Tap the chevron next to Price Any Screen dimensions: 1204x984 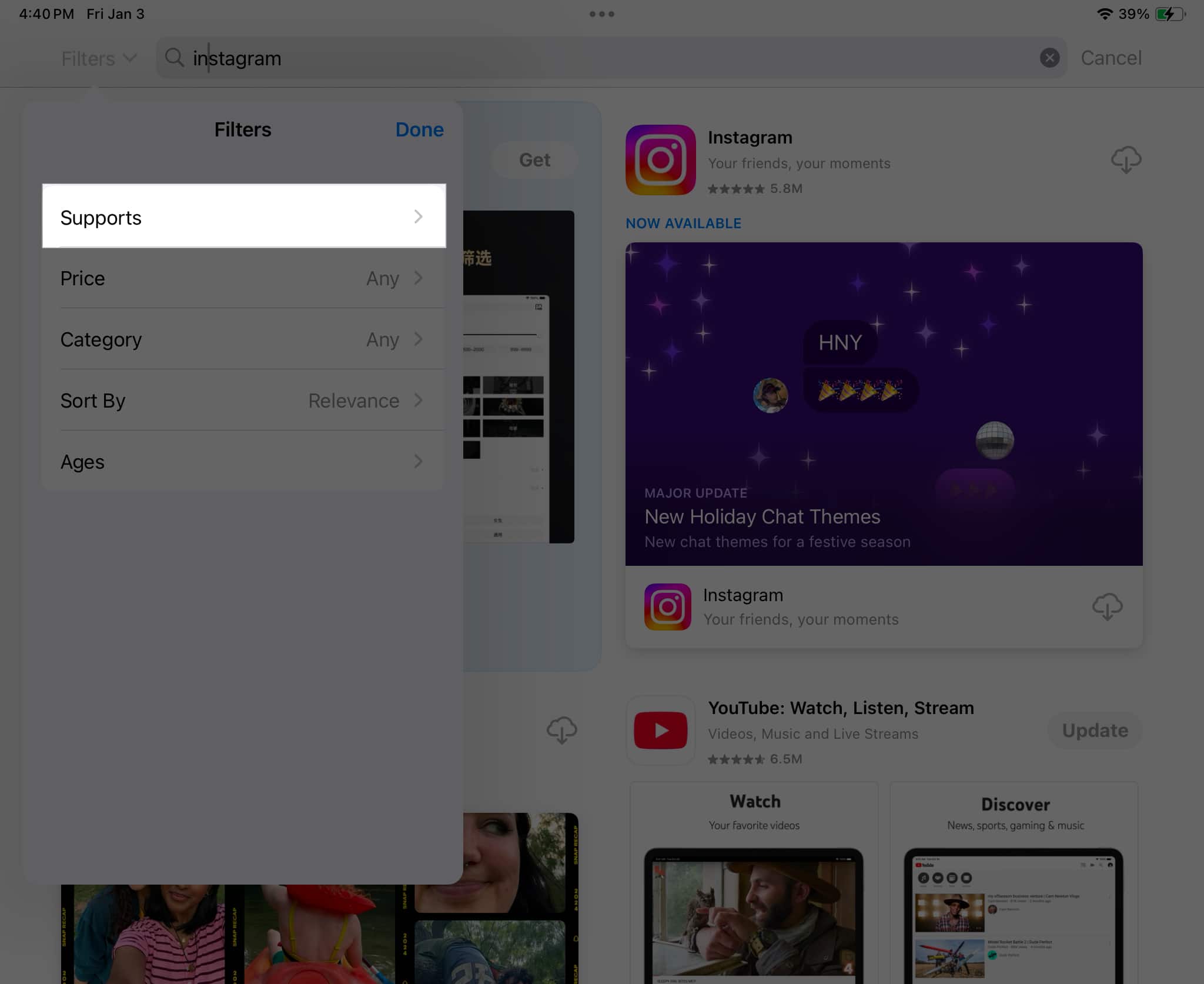tap(418, 278)
